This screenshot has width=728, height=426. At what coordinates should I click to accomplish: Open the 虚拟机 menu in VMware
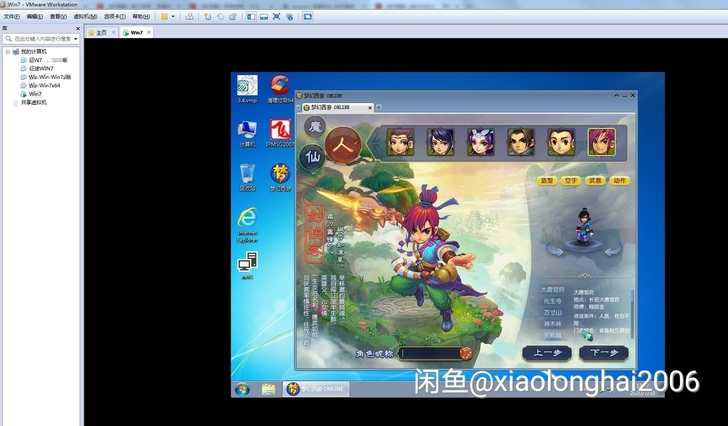[x=84, y=16]
